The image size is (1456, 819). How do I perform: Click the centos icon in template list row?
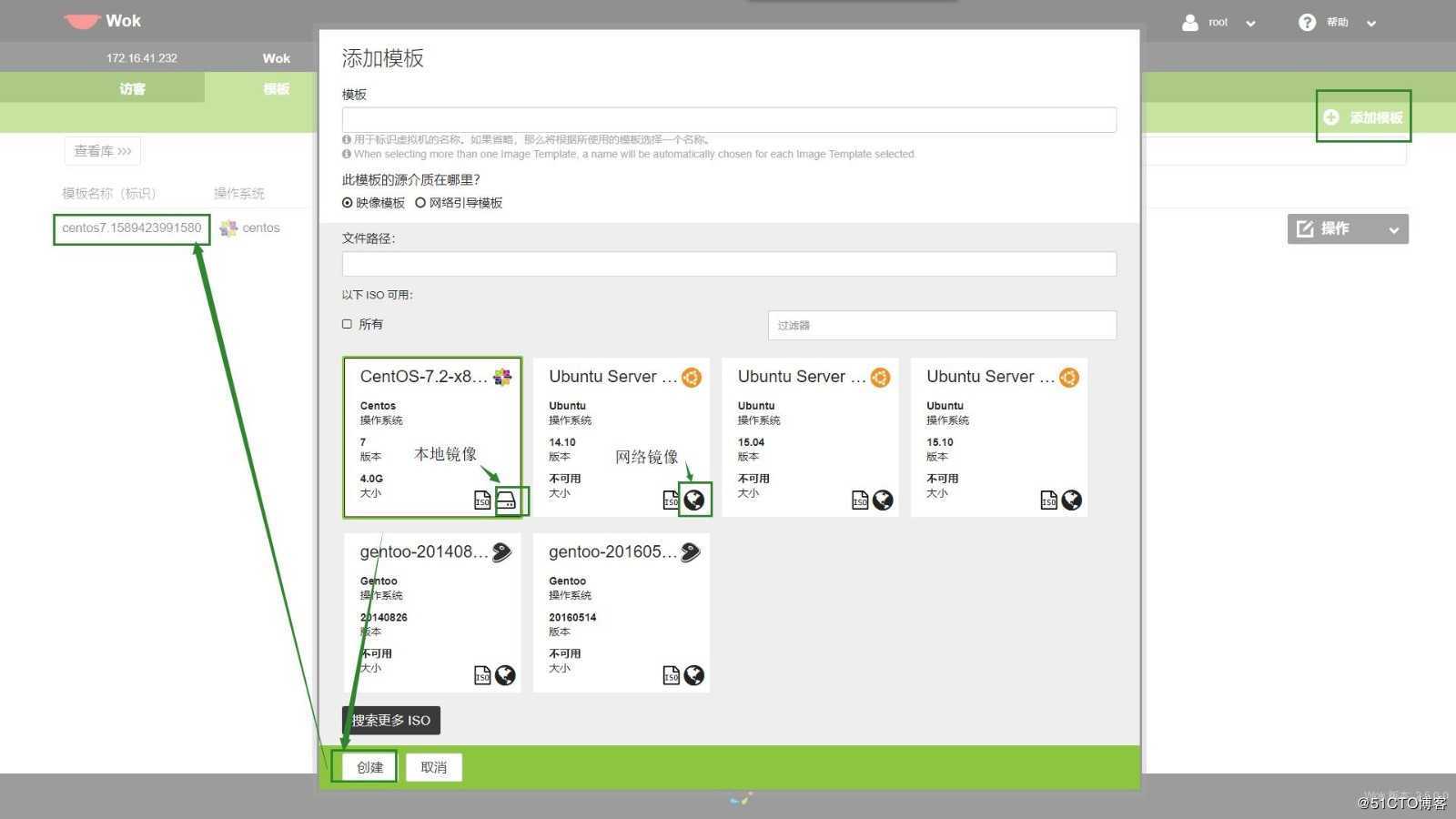pyautogui.click(x=228, y=228)
